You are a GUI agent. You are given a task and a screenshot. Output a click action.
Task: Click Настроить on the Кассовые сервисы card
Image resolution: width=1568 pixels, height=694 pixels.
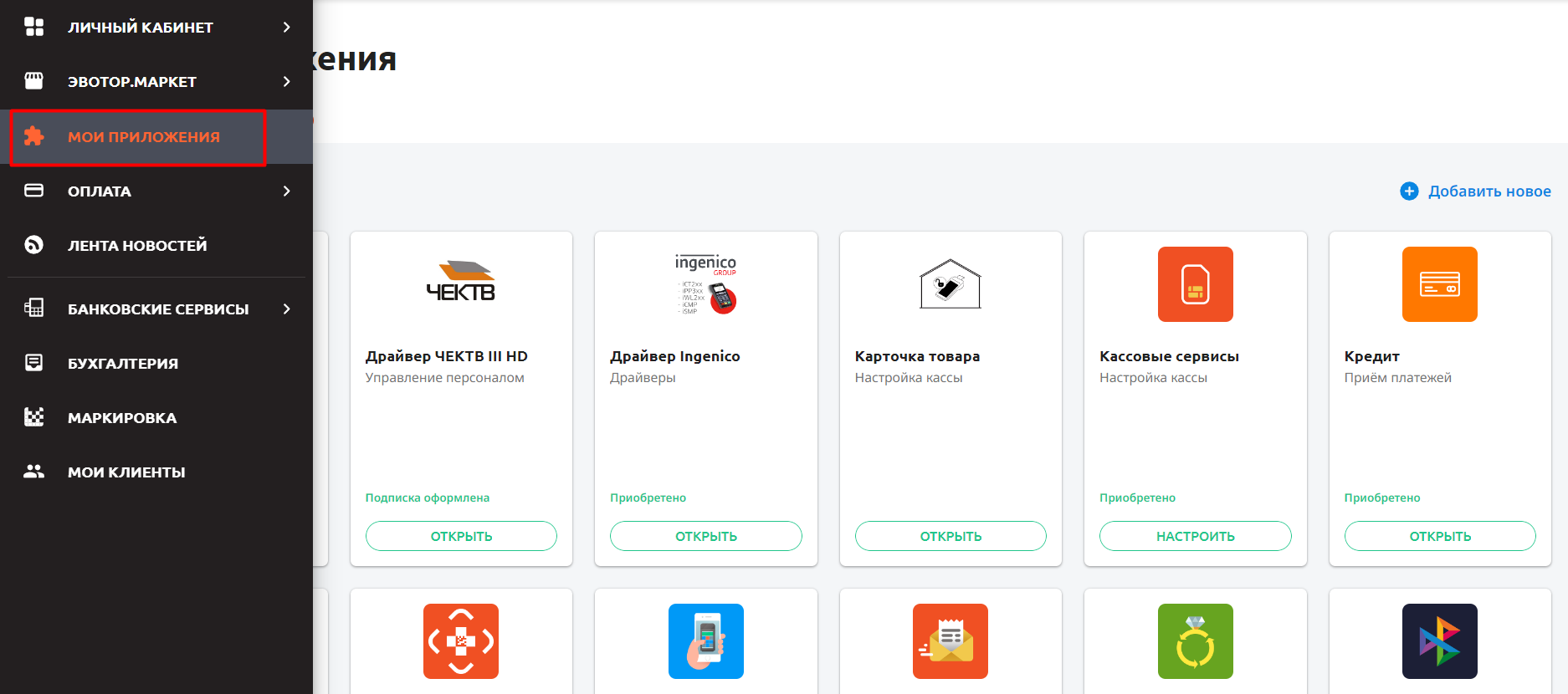(x=1196, y=536)
